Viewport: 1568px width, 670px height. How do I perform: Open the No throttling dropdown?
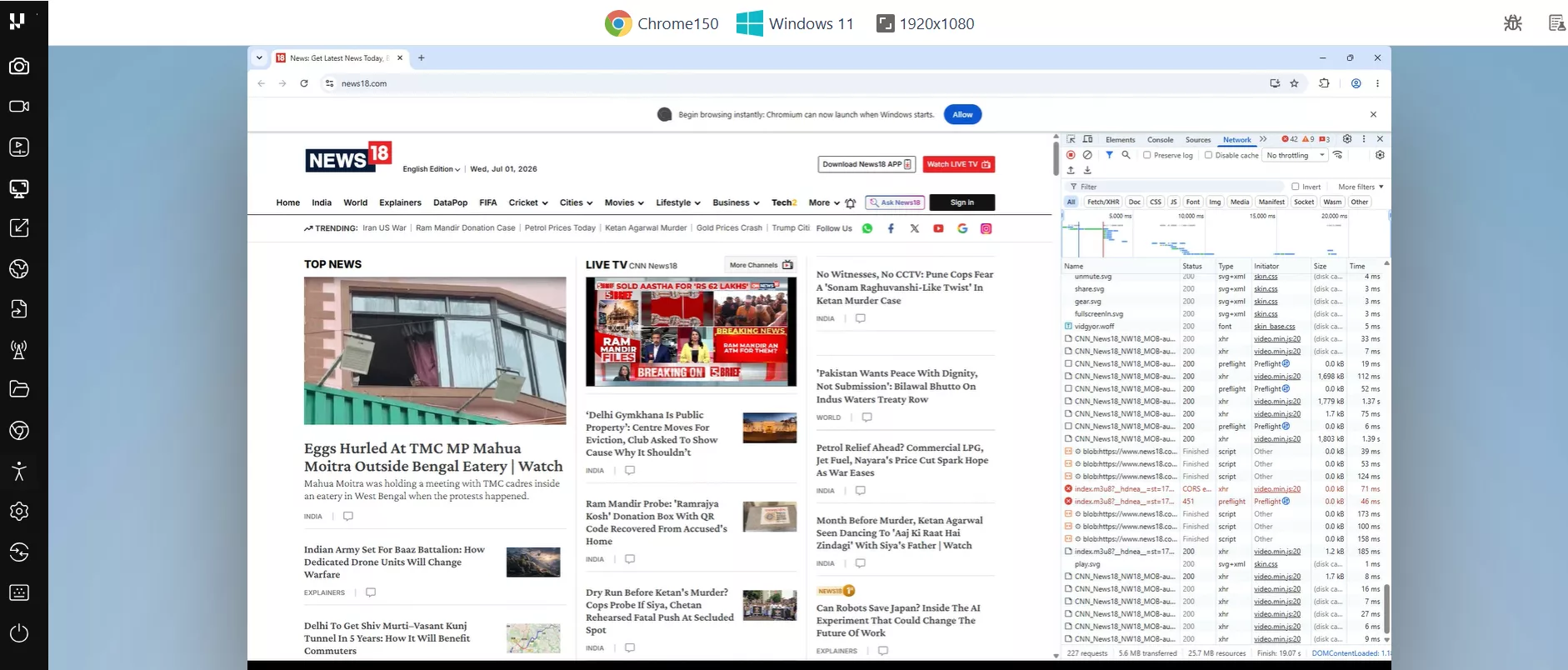pyautogui.click(x=1296, y=155)
